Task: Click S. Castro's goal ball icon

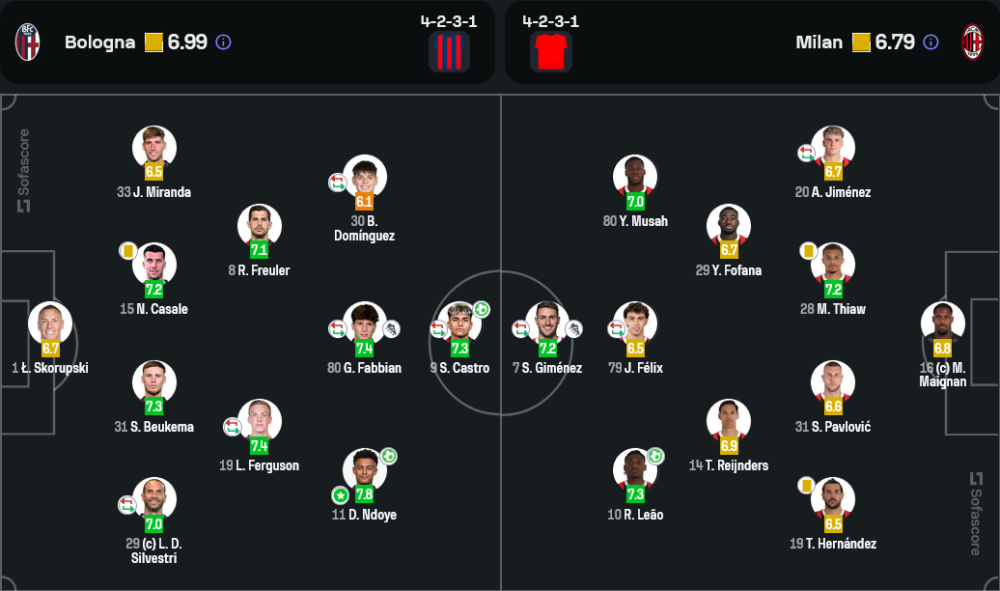Action: tap(482, 310)
